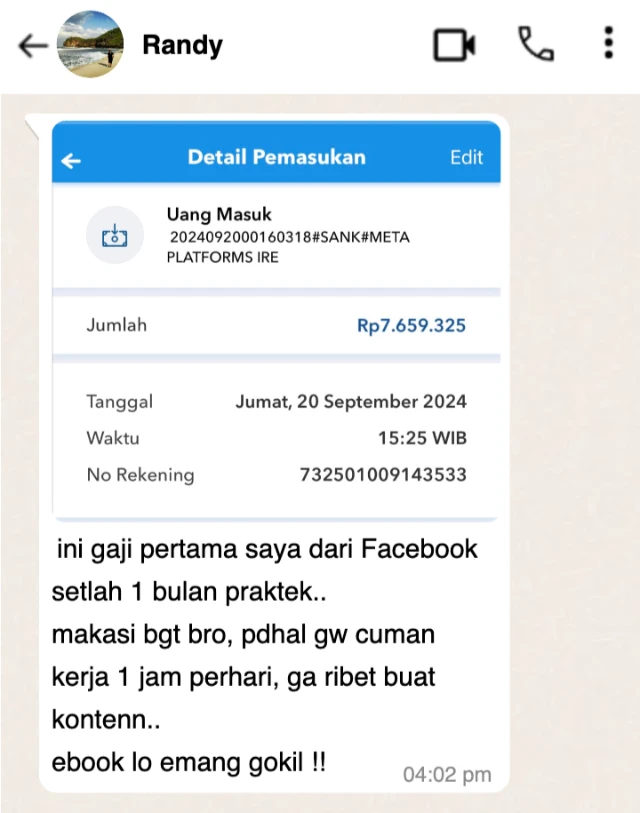Start a voice call with Randy

tap(536, 44)
